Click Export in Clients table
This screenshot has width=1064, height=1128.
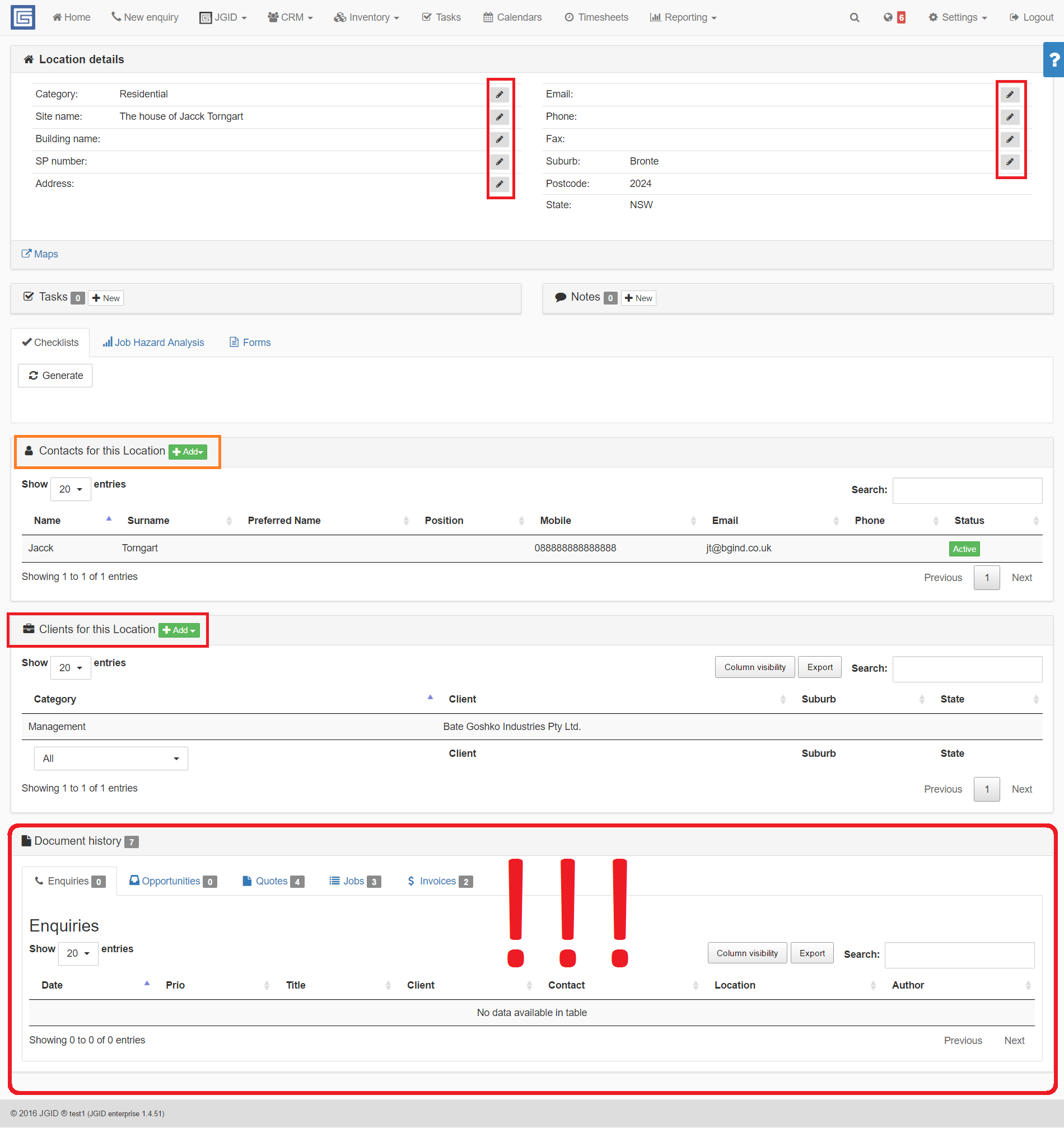click(x=820, y=668)
